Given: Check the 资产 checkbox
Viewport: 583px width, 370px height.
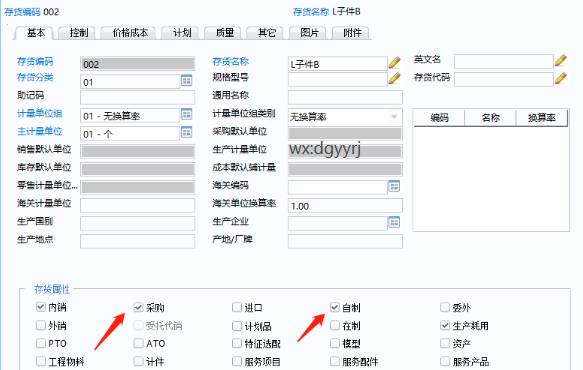Looking at the screenshot, I should [x=445, y=343].
